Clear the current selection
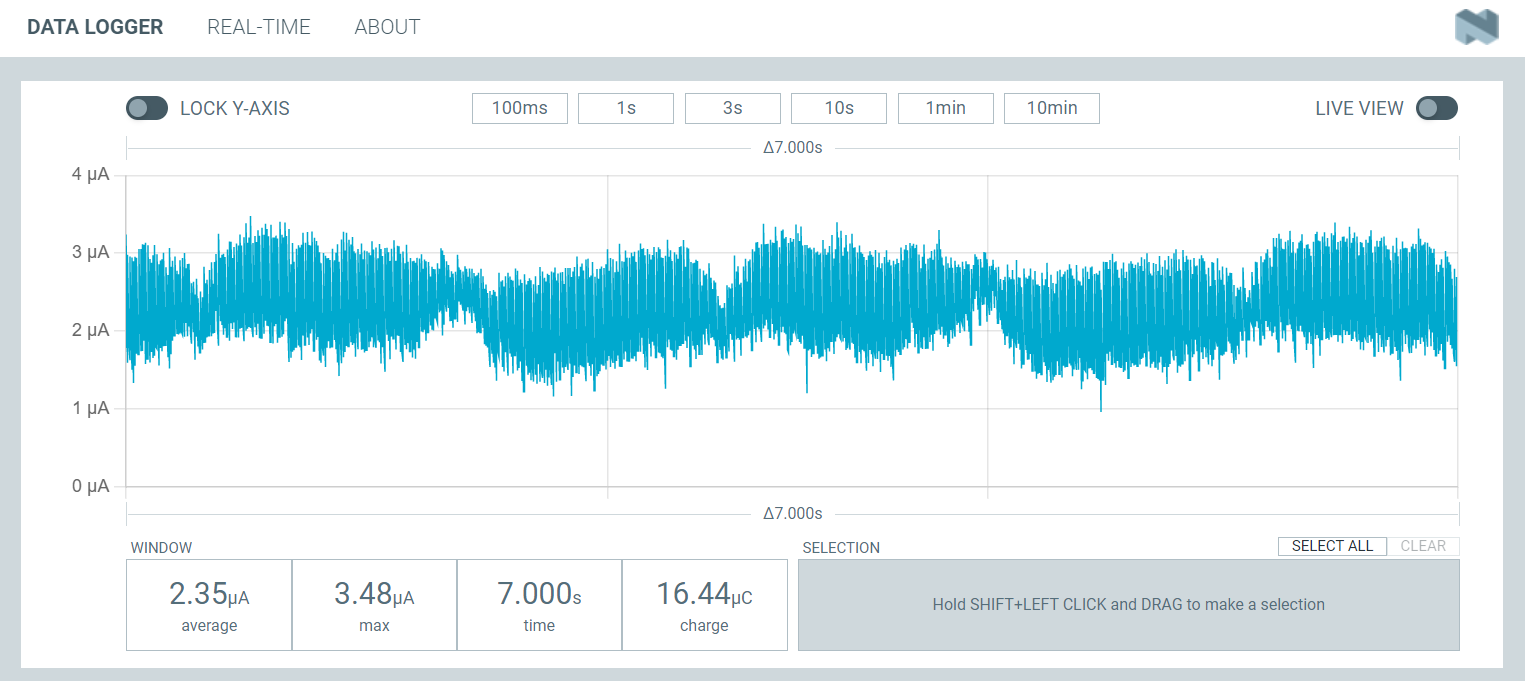This screenshot has height=681, width=1525. click(x=1423, y=546)
